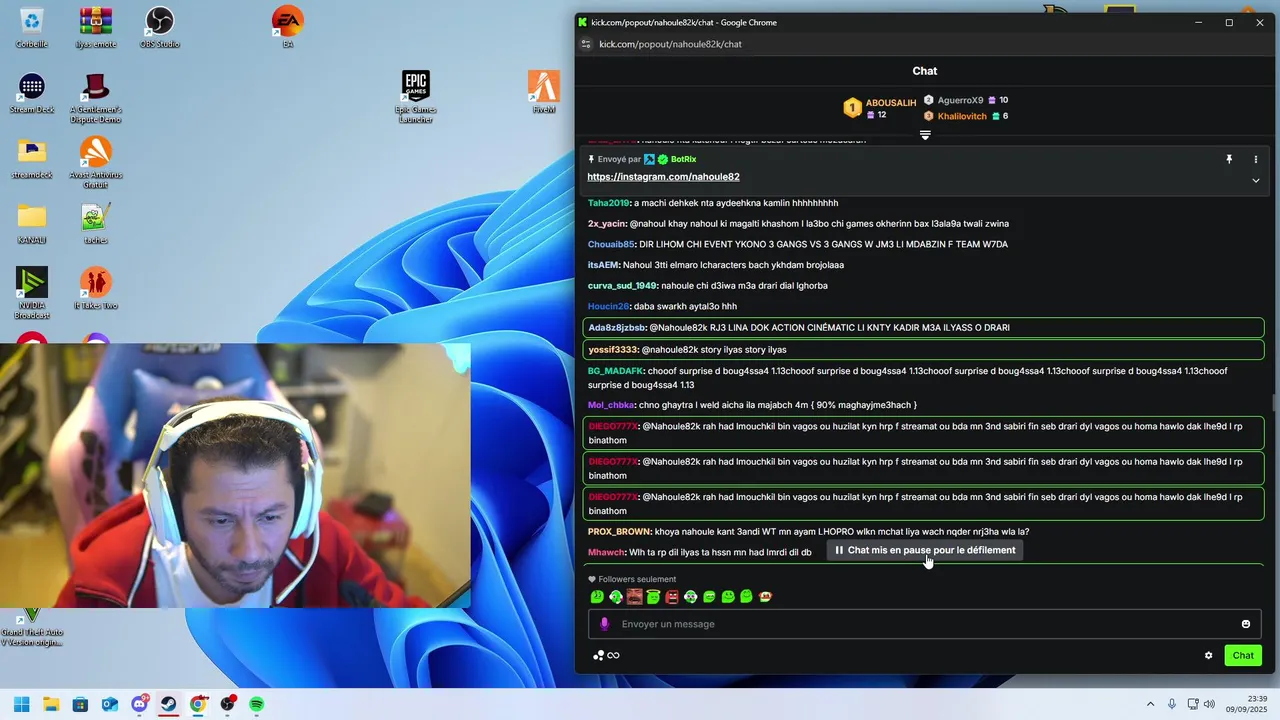Viewport: 1280px width, 720px height.
Task: Click username curva_sud_1949 in chat
Action: (x=622, y=286)
